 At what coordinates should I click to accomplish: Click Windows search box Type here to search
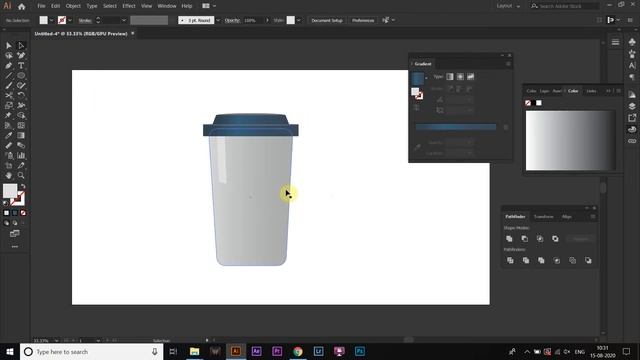[x=92, y=351]
